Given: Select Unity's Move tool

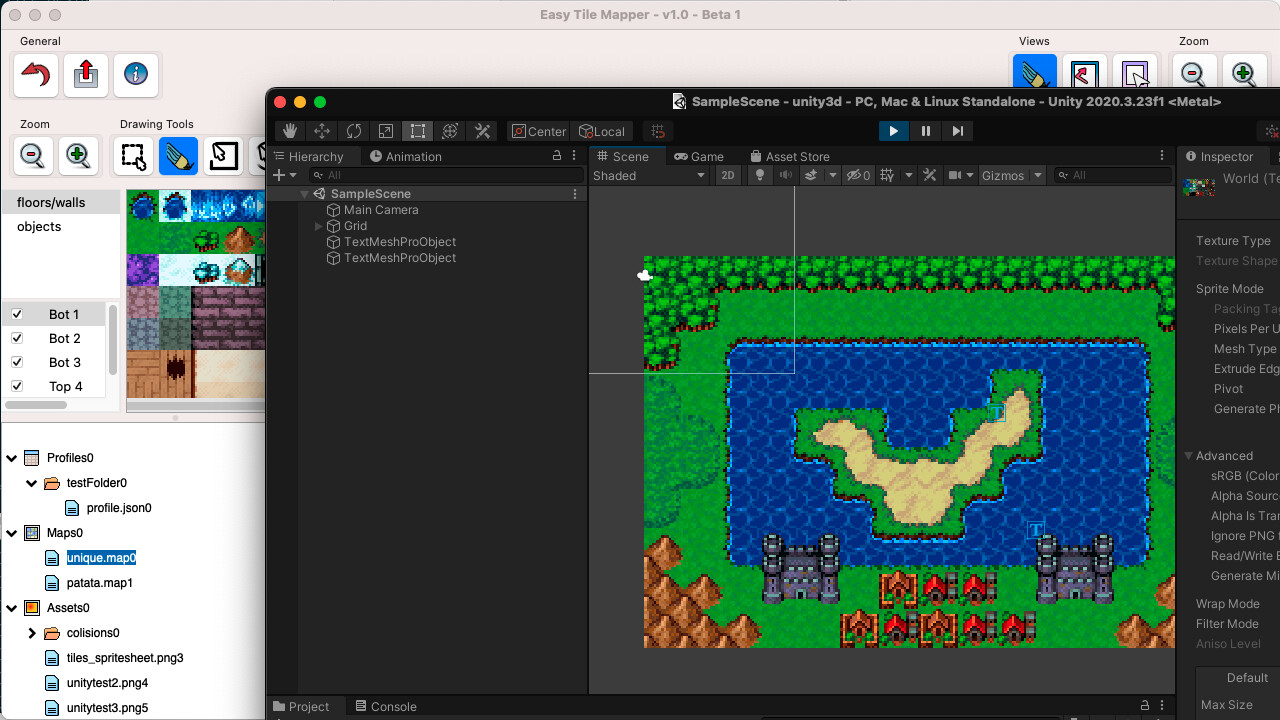Looking at the screenshot, I should pyautogui.click(x=321, y=131).
